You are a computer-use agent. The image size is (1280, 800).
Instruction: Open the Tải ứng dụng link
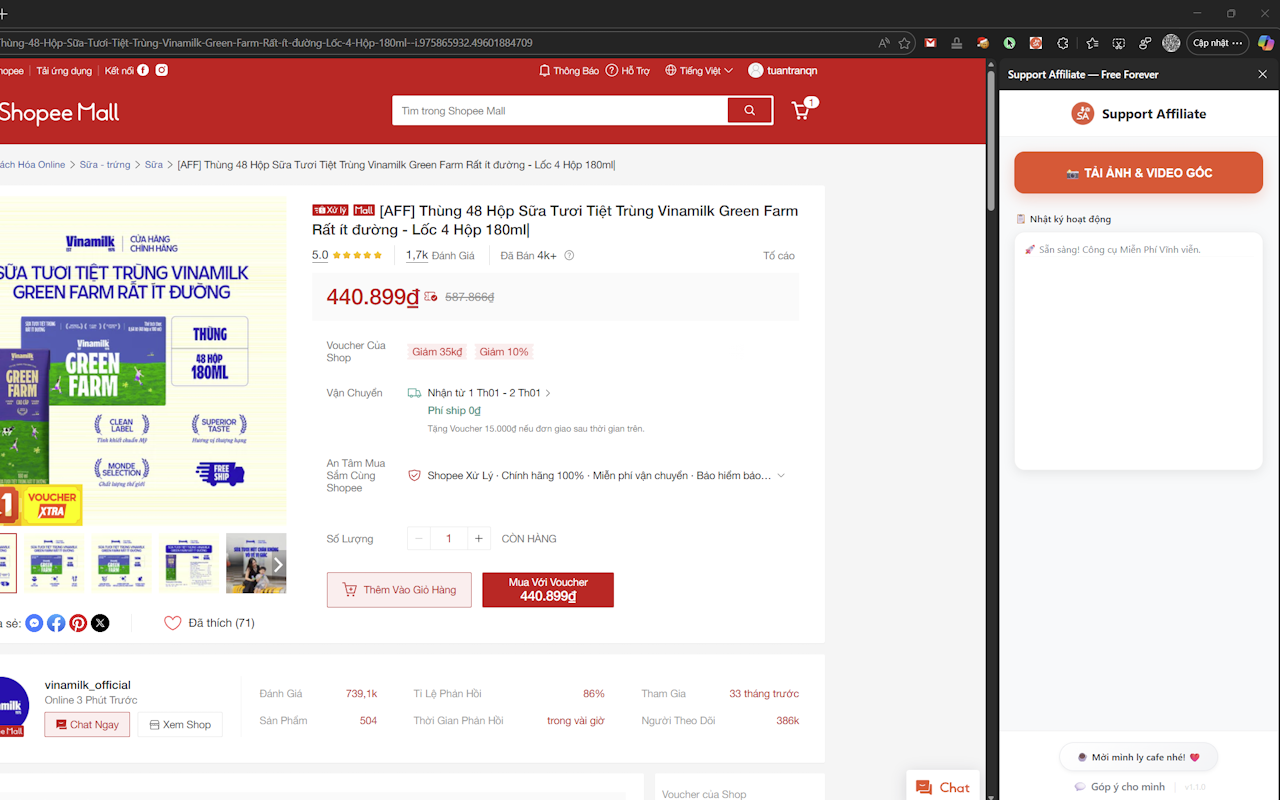pos(64,71)
